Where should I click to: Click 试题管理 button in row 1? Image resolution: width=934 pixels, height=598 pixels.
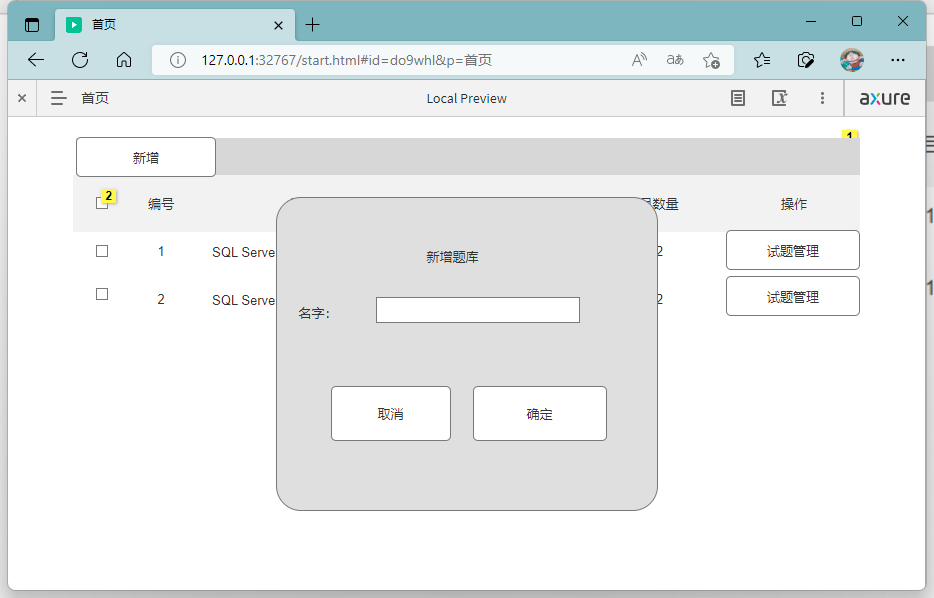tap(793, 250)
